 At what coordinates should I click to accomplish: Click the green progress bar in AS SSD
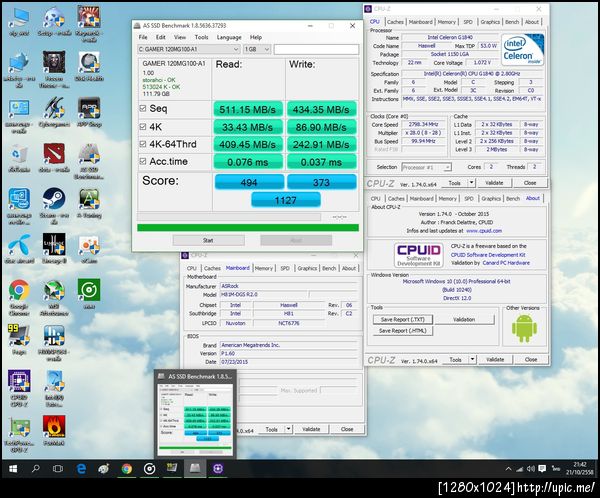(x=248, y=228)
